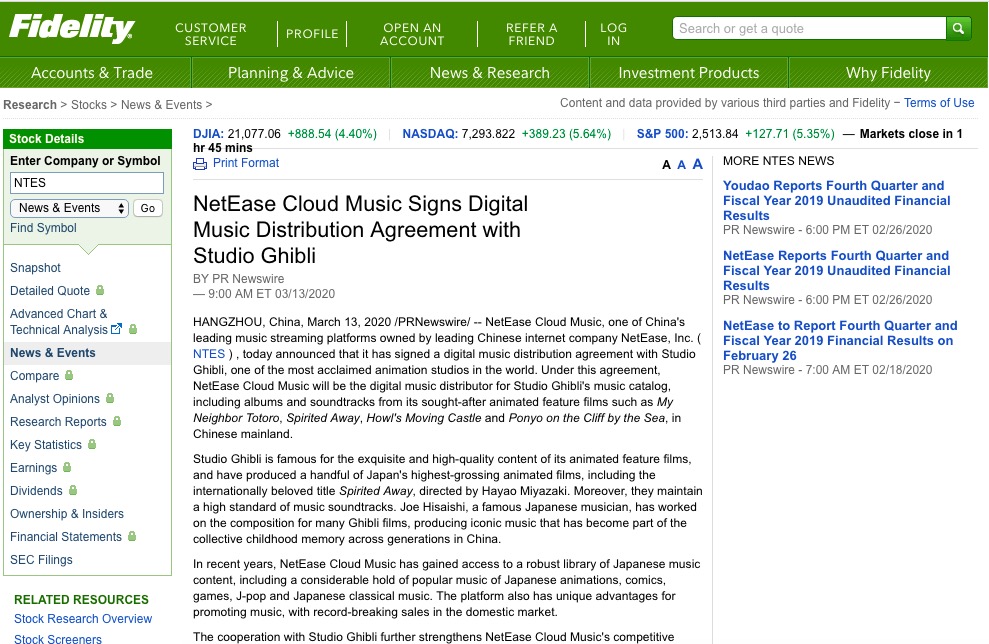
Task: Open the Profile page
Action: click(312, 34)
